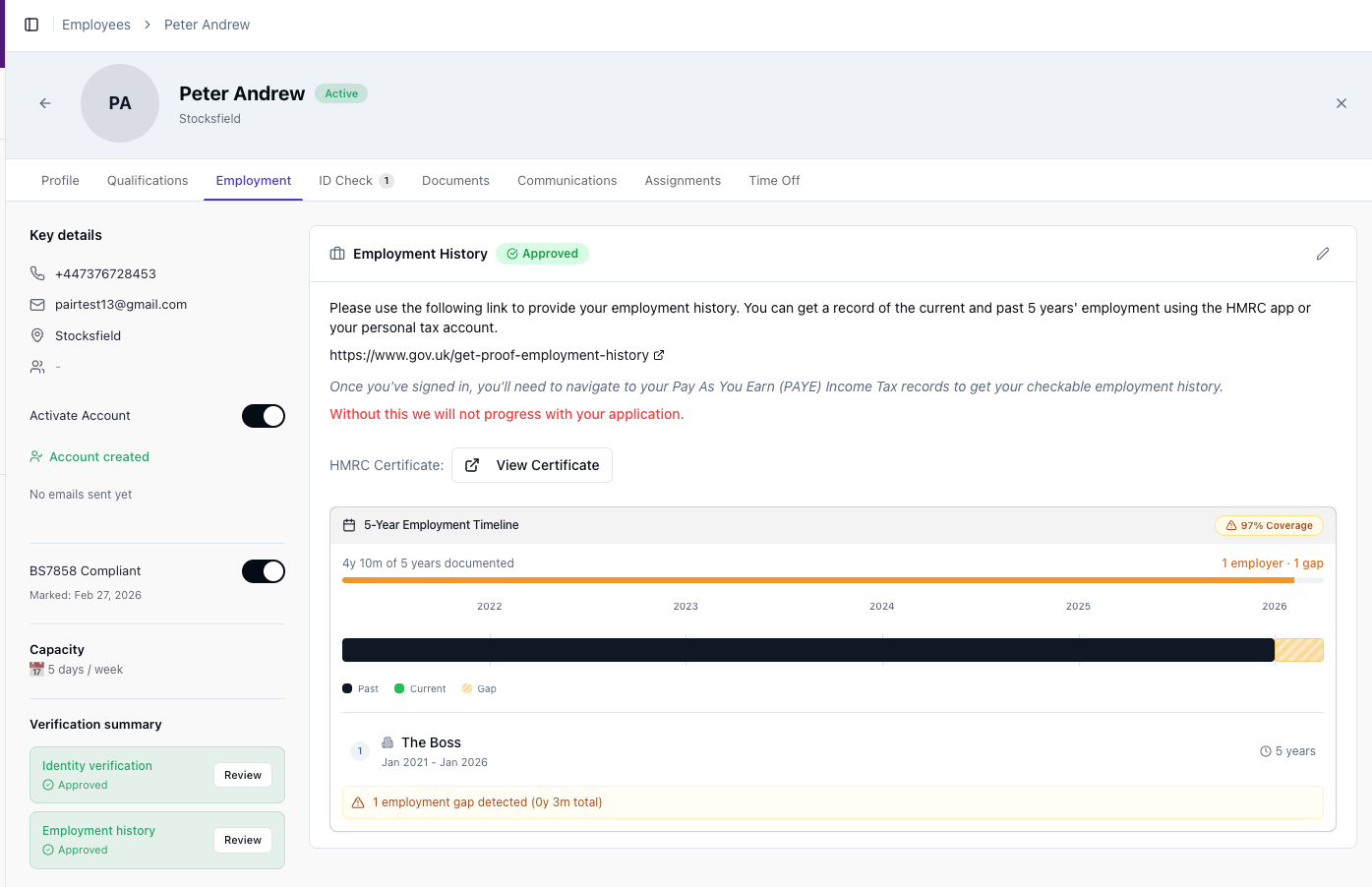Open the Time Off tab
1372x887 pixels.
tap(774, 181)
